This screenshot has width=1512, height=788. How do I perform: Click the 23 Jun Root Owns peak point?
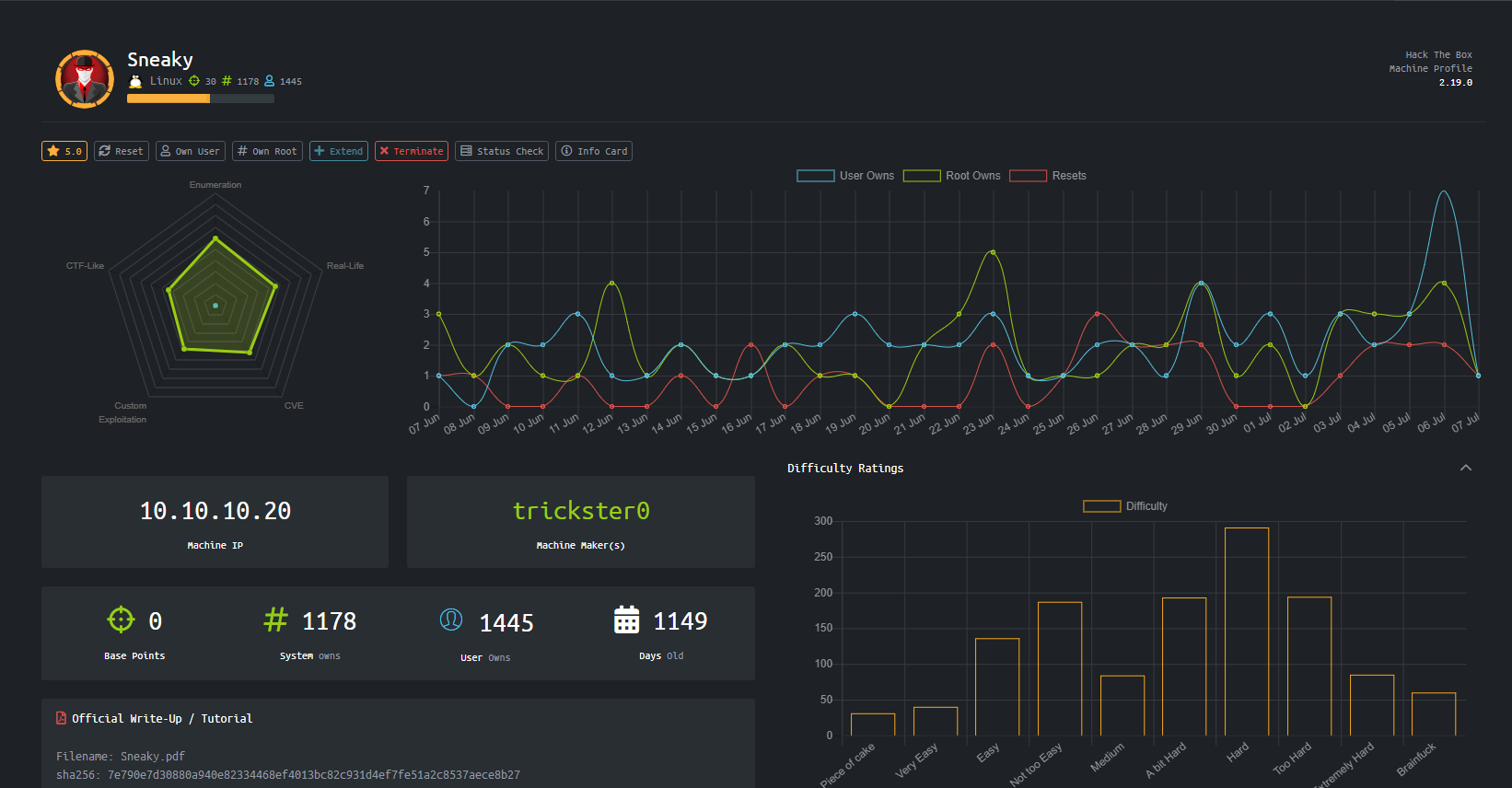point(993,252)
